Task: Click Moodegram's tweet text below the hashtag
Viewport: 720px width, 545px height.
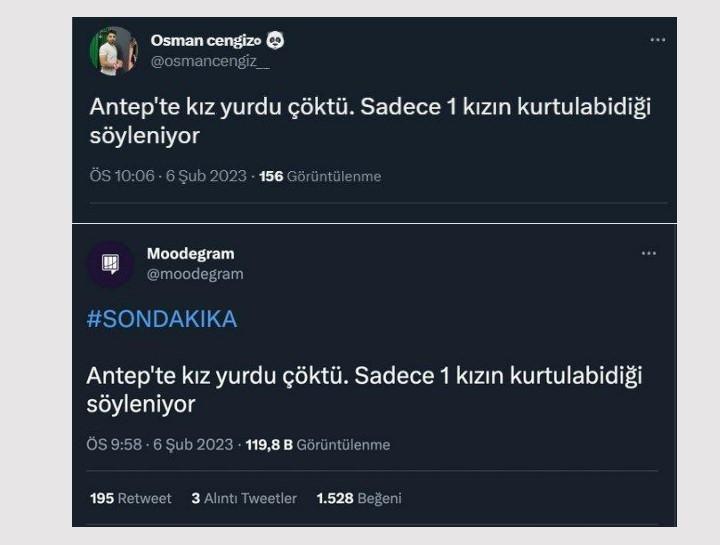Action: 365,389
